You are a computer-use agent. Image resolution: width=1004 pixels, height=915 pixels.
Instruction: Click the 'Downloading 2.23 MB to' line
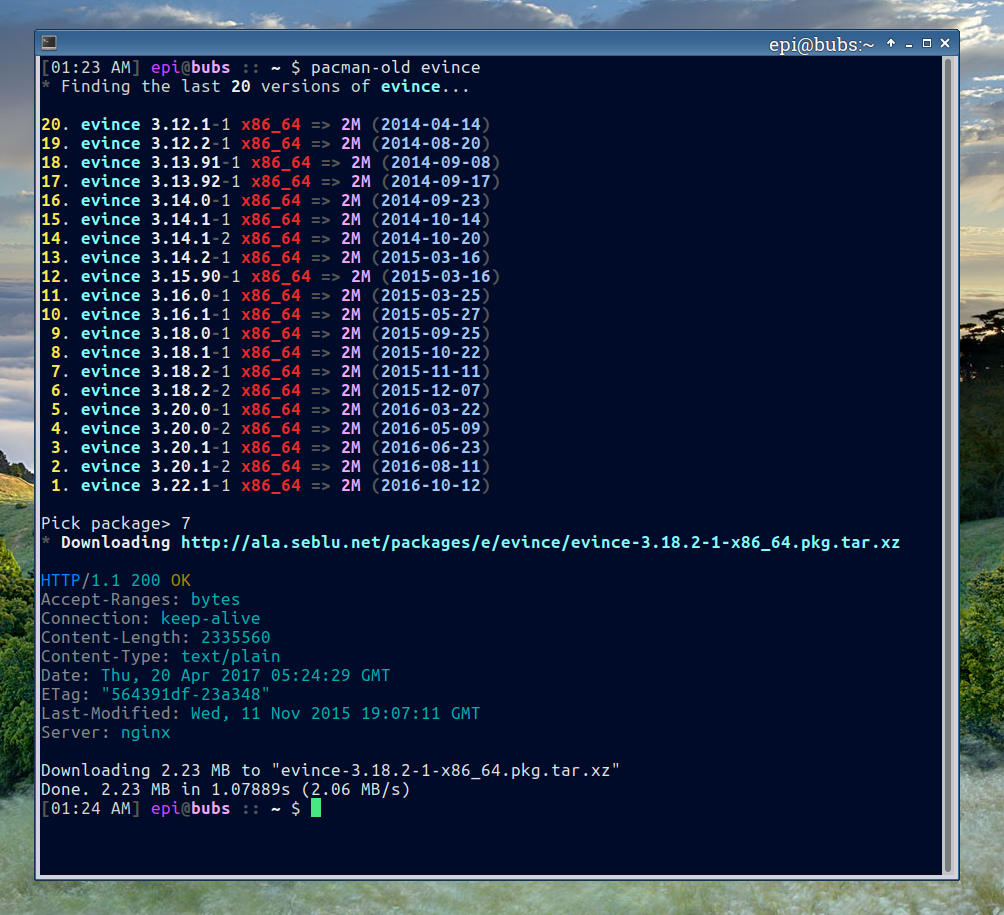(x=330, y=770)
